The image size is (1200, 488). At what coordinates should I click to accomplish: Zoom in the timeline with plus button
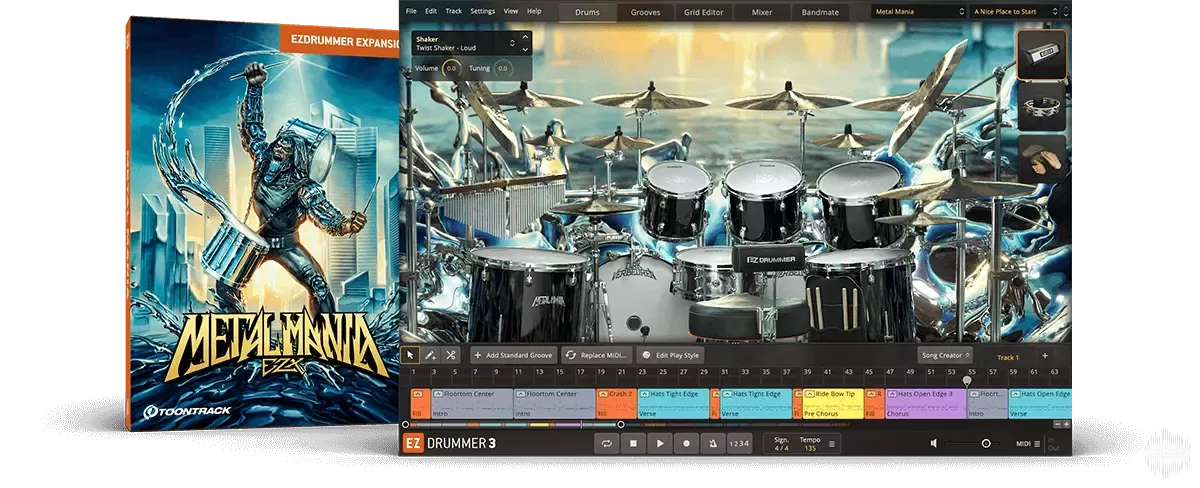click(1066, 424)
